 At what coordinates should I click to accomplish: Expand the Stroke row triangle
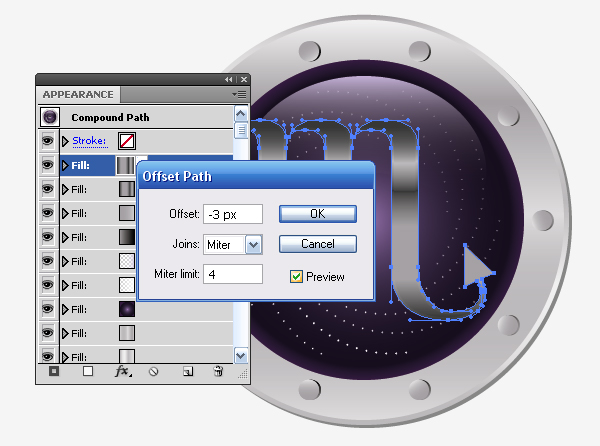[x=65, y=141]
